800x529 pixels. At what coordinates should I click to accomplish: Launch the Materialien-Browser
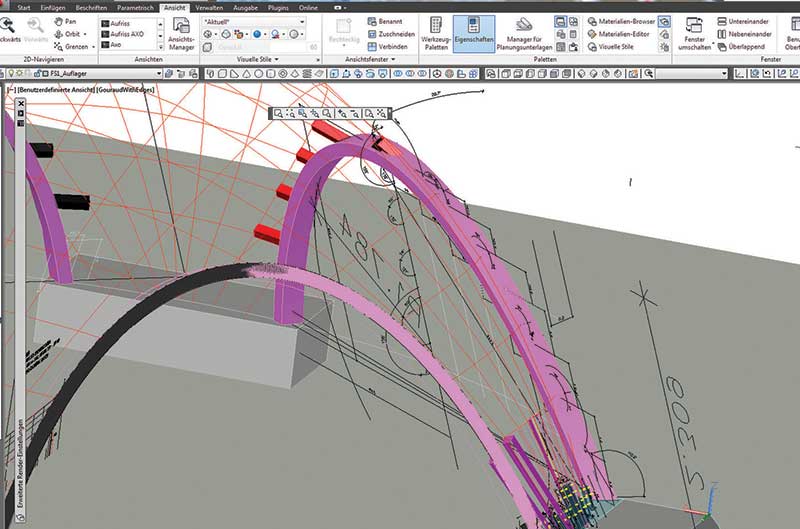pos(621,20)
